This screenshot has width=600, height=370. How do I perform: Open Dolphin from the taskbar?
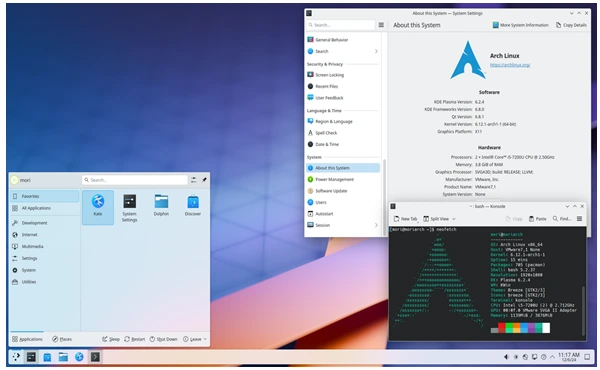click(63, 357)
